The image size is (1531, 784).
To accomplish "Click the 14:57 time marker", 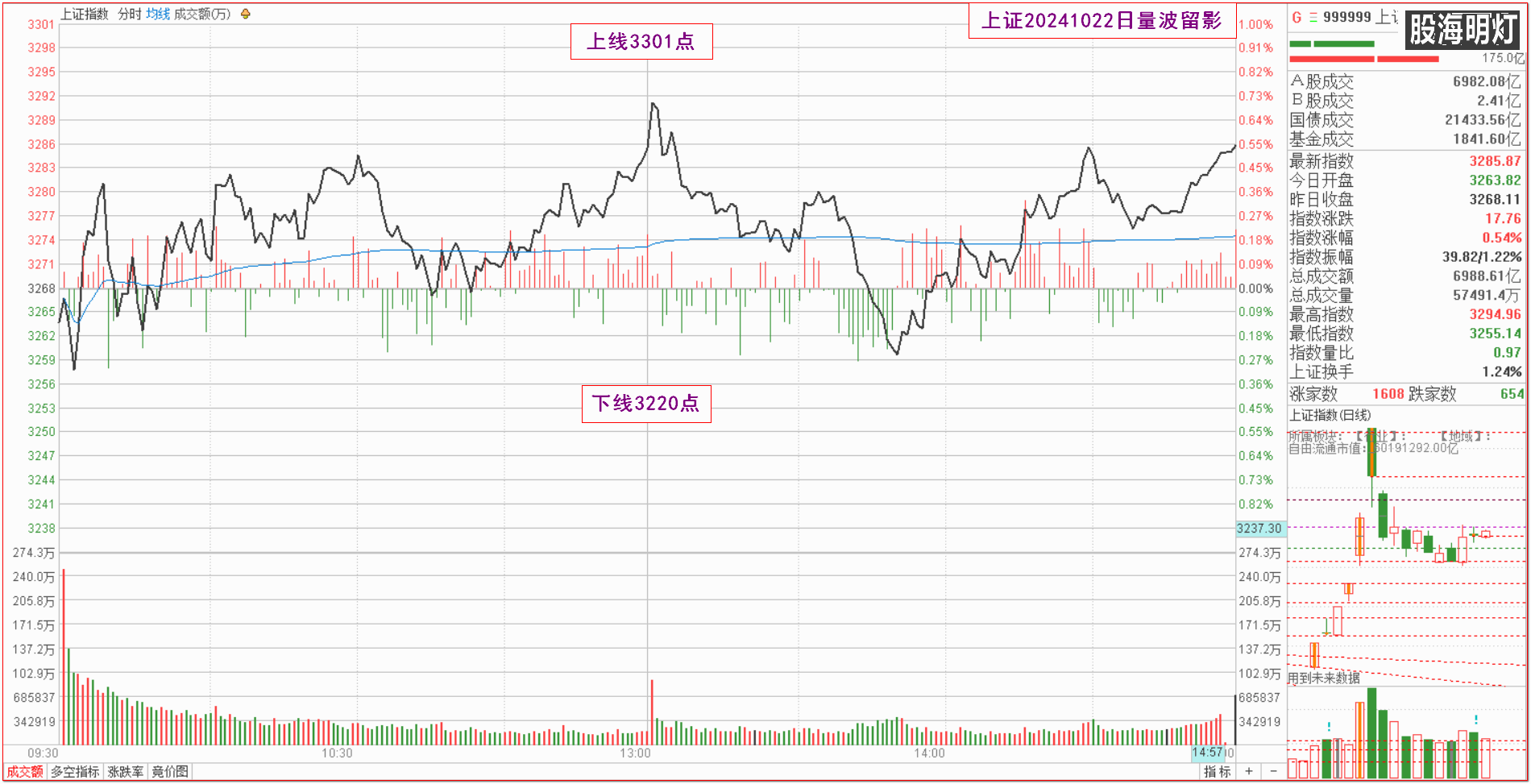I will [1208, 752].
